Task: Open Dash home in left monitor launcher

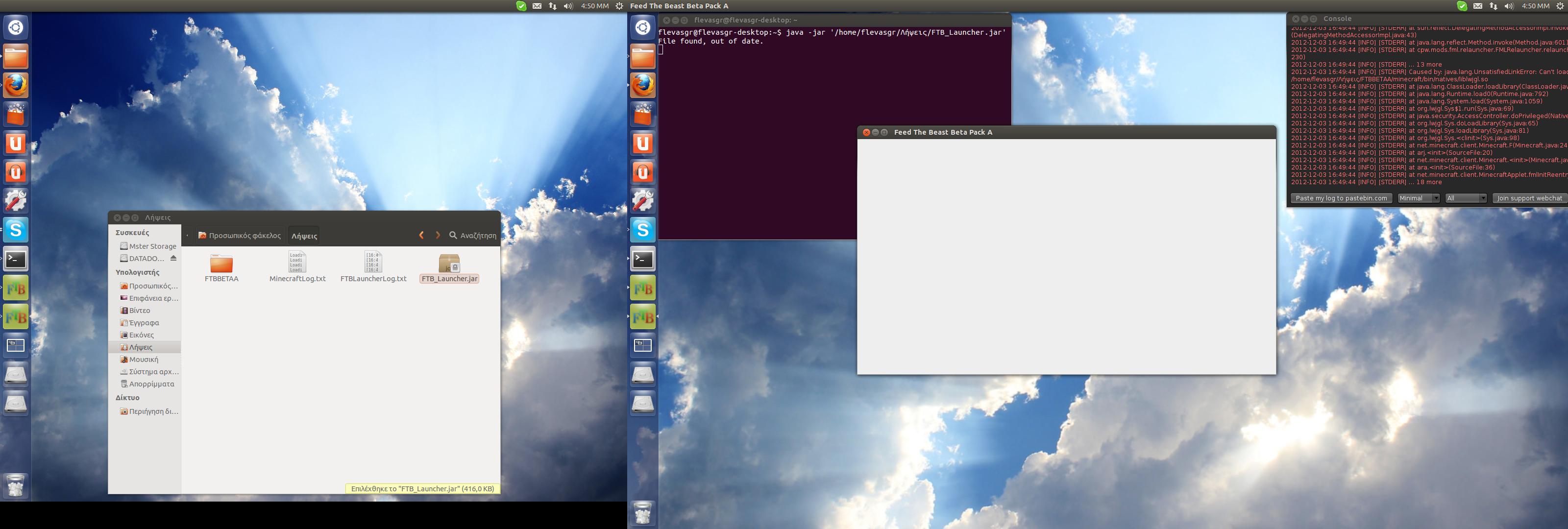Action: tap(16, 28)
